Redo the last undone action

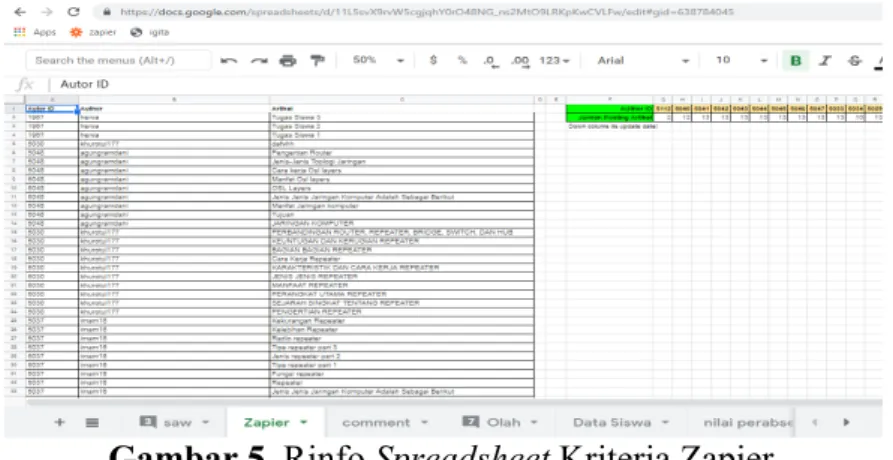[x=259, y=60]
